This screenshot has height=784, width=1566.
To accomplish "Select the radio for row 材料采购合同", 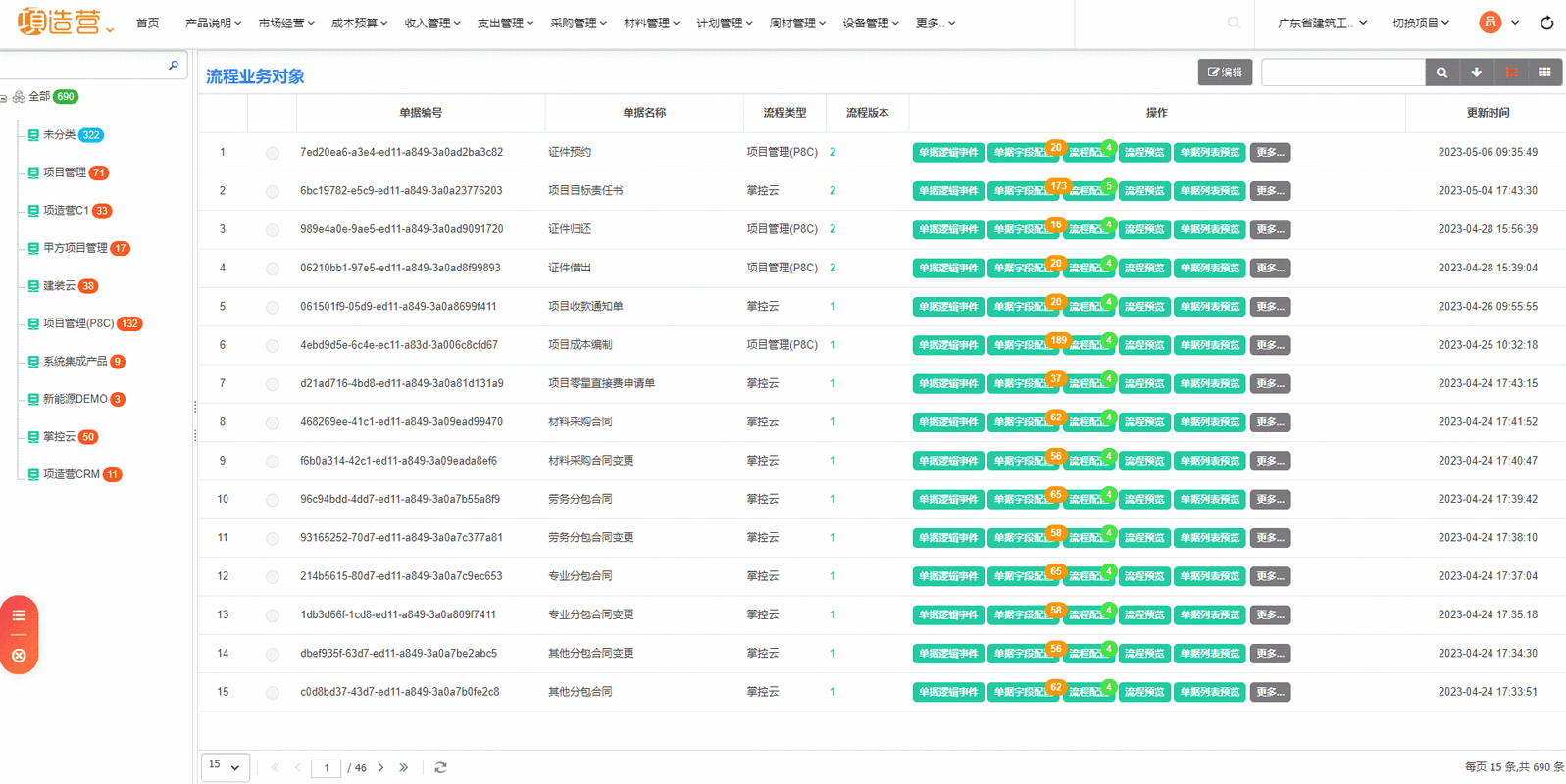I will (x=273, y=423).
